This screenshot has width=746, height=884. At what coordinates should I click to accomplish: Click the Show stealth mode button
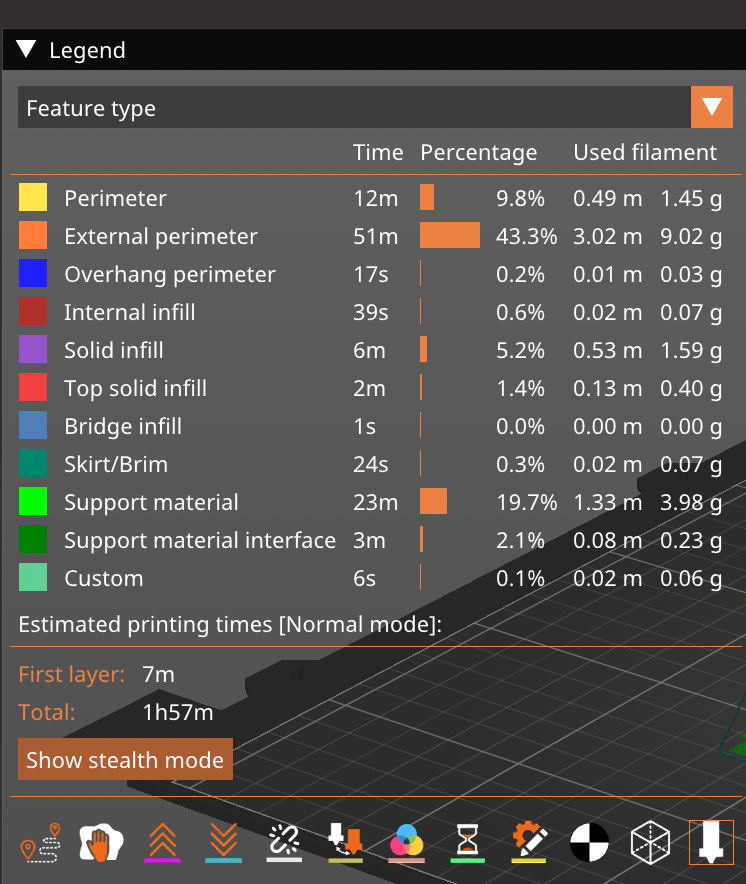tap(125, 760)
